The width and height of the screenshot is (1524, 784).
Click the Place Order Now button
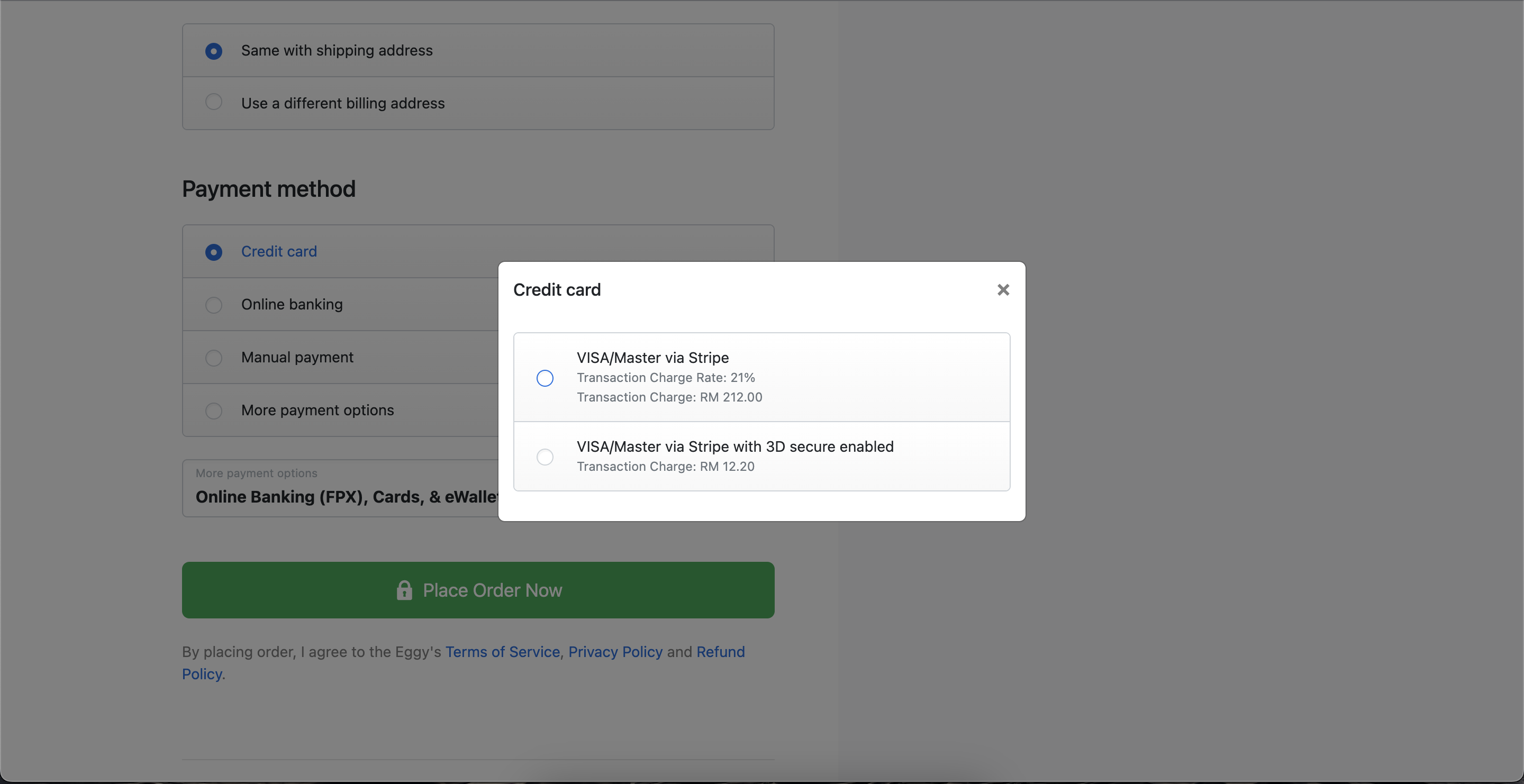click(478, 590)
